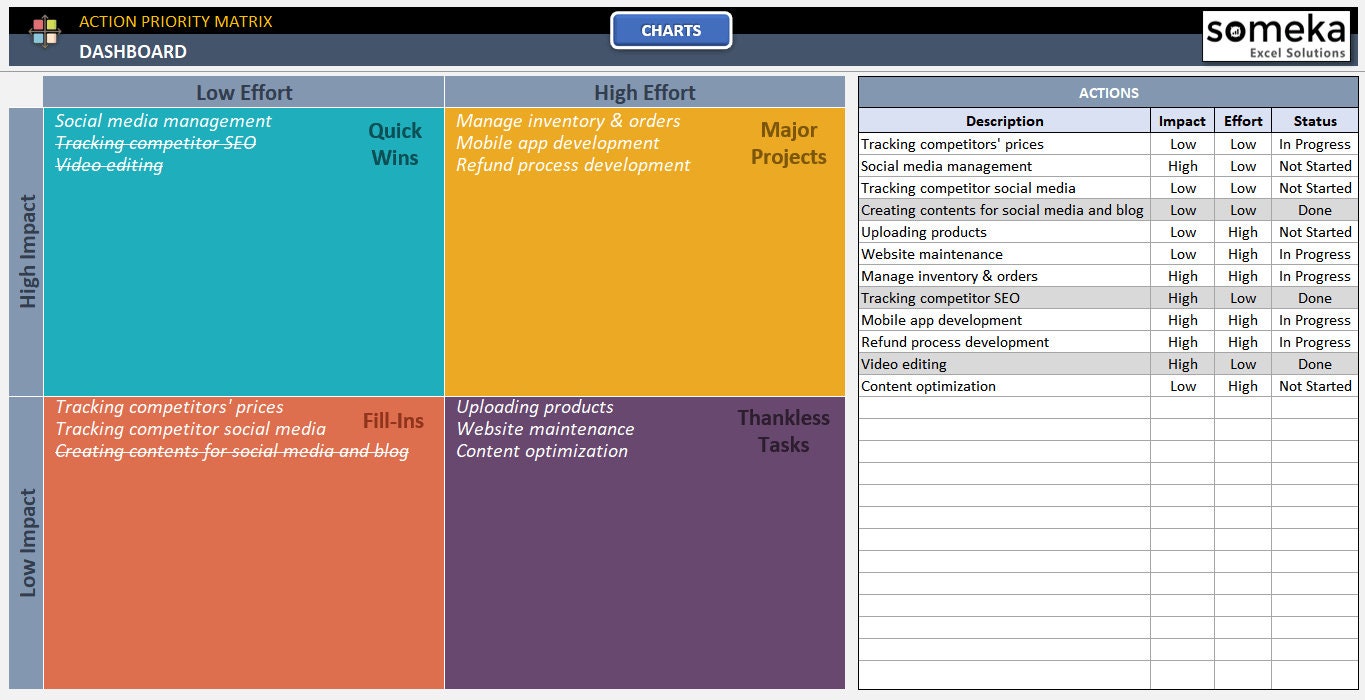Click the Someka Excel Solutions logo
This screenshot has height=700, width=1365.
[1277, 37]
